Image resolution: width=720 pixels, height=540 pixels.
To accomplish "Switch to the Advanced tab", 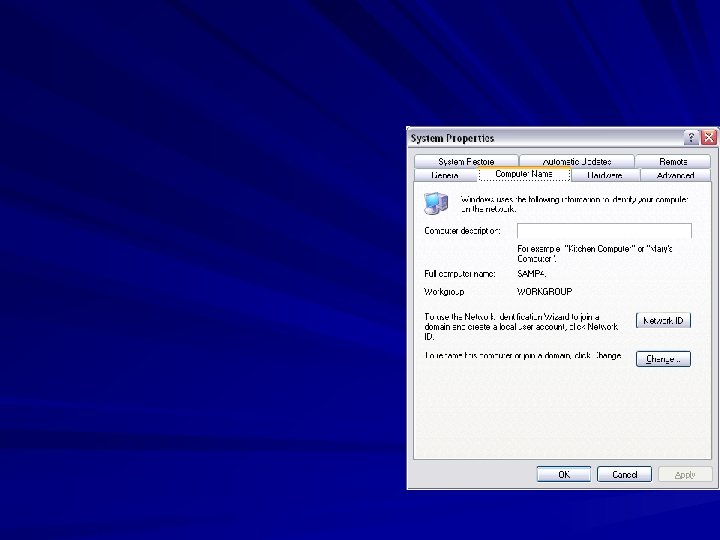I will (675, 175).
